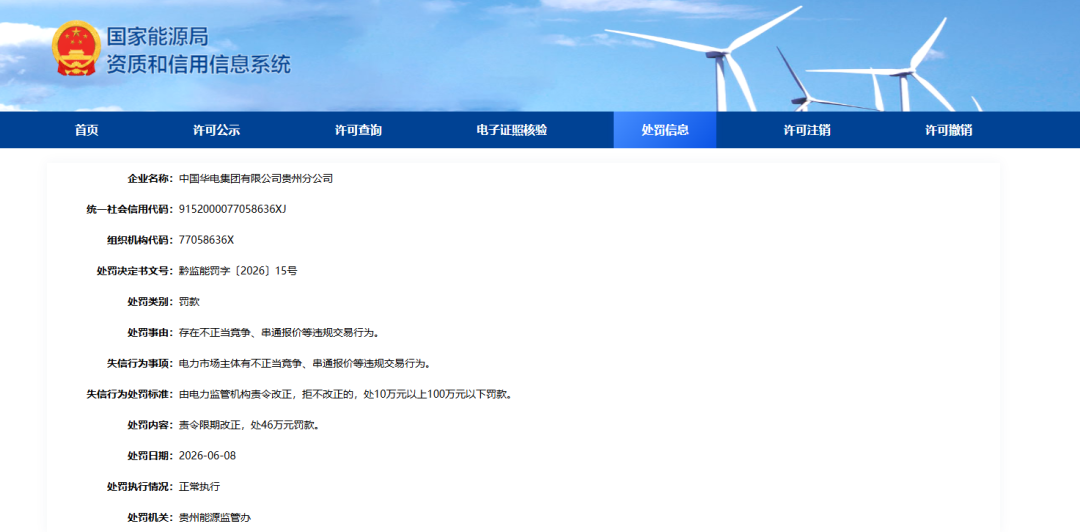Click the 国家能源局 header title

(x=157, y=37)
